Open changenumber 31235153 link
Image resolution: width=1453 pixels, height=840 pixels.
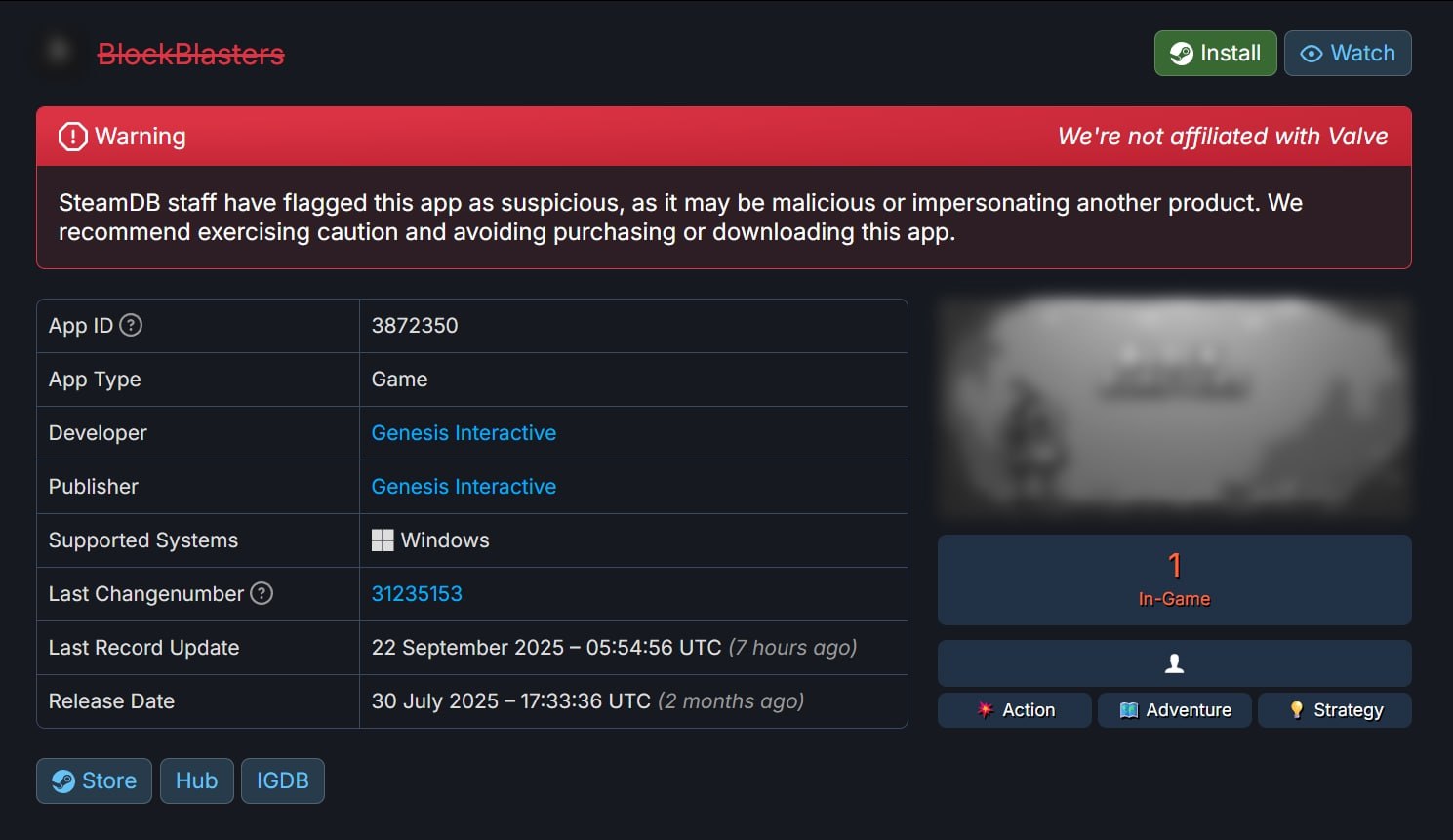pyautogui.click(x=417, y=594)
